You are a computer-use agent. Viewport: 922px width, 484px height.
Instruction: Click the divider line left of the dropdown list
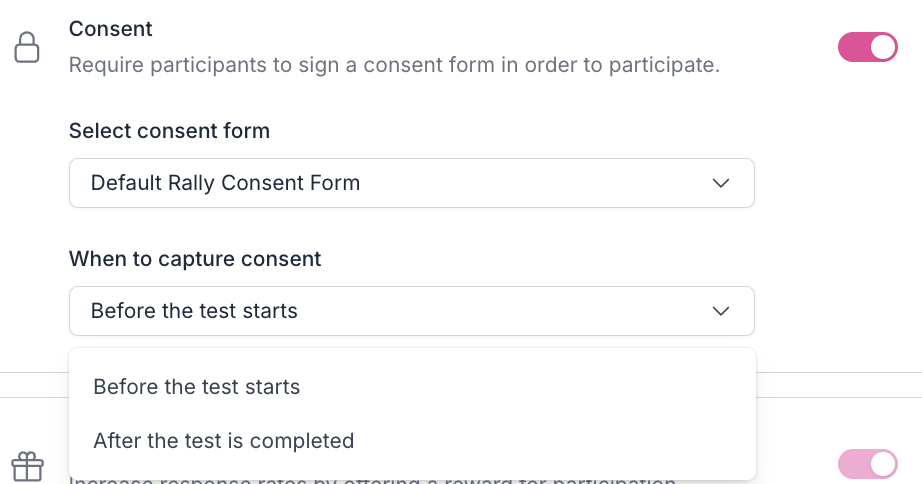(34, 373)
